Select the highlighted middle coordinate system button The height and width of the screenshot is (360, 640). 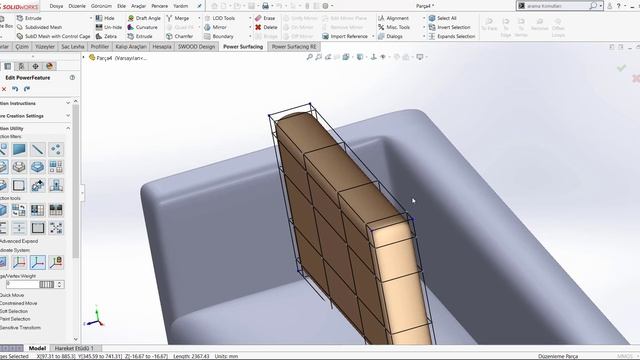coord(38,262)
